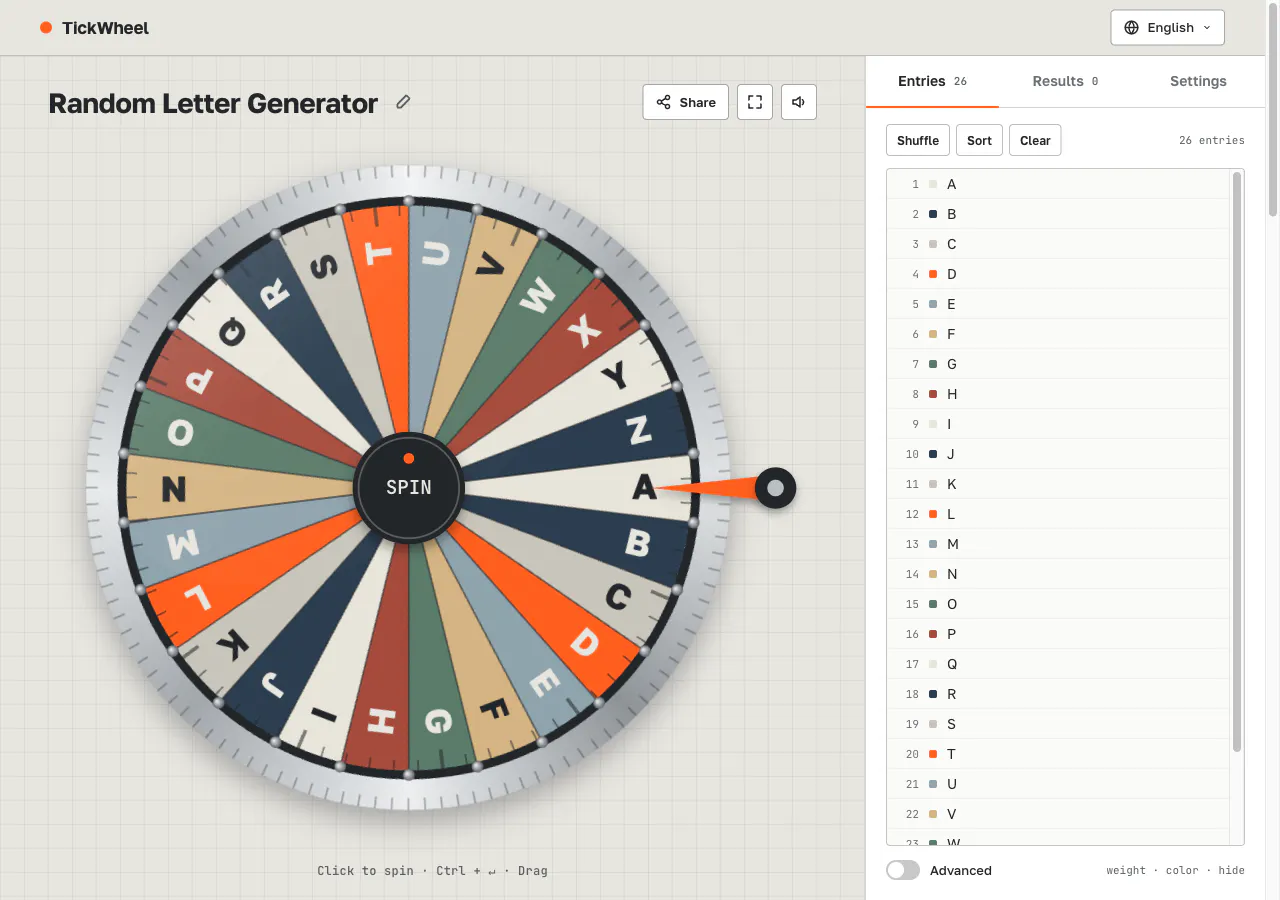
Task: Open the Share dialog
Action: coord(686,102)
